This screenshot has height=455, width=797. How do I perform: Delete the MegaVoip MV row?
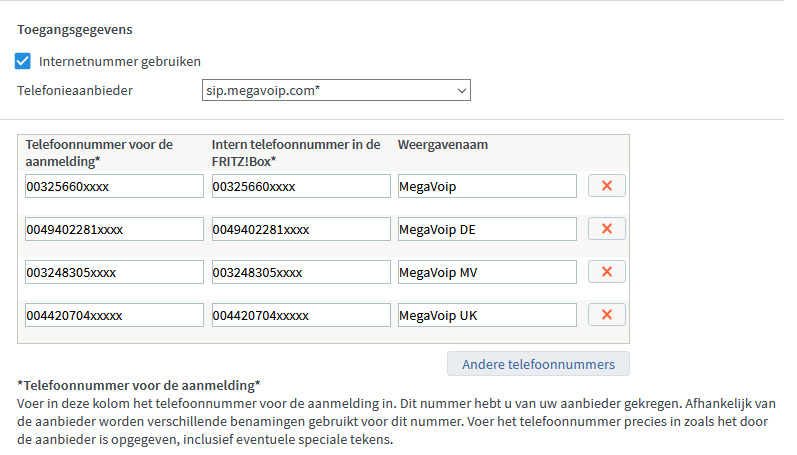coord(606,272)
